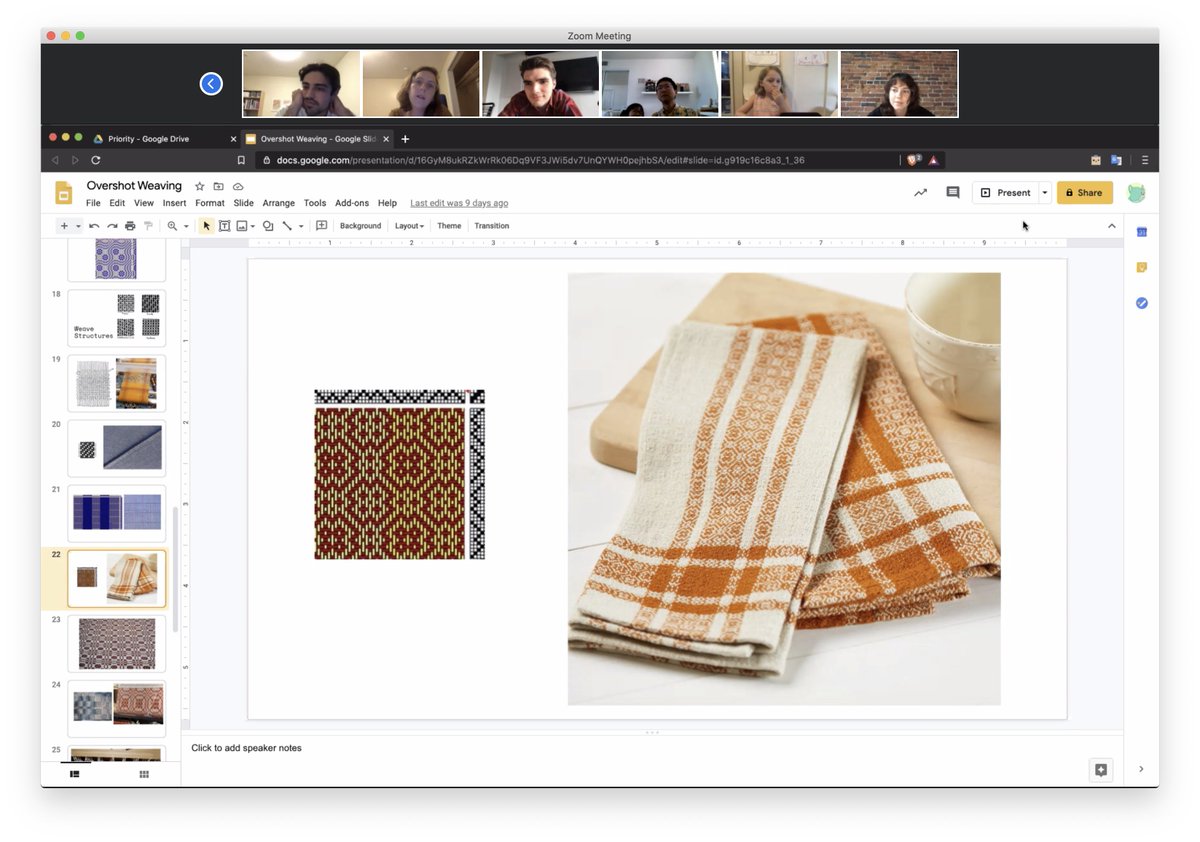Open the line type dropdown arrow
The height and width of the screenshot is (842, 1200).
pyautogui.click(x=301, y=226)
